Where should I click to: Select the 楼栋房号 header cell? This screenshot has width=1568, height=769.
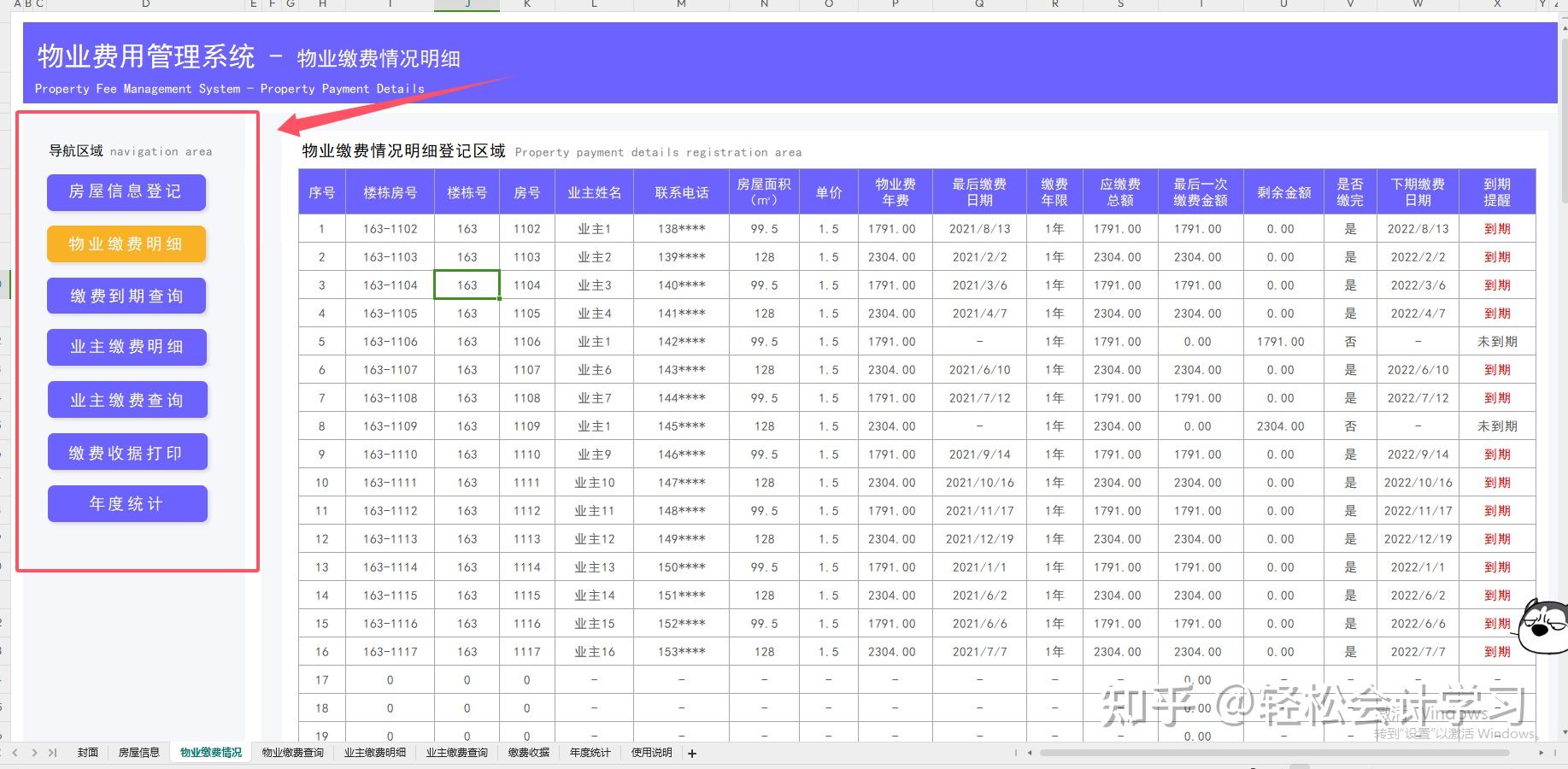coord(391,192)
